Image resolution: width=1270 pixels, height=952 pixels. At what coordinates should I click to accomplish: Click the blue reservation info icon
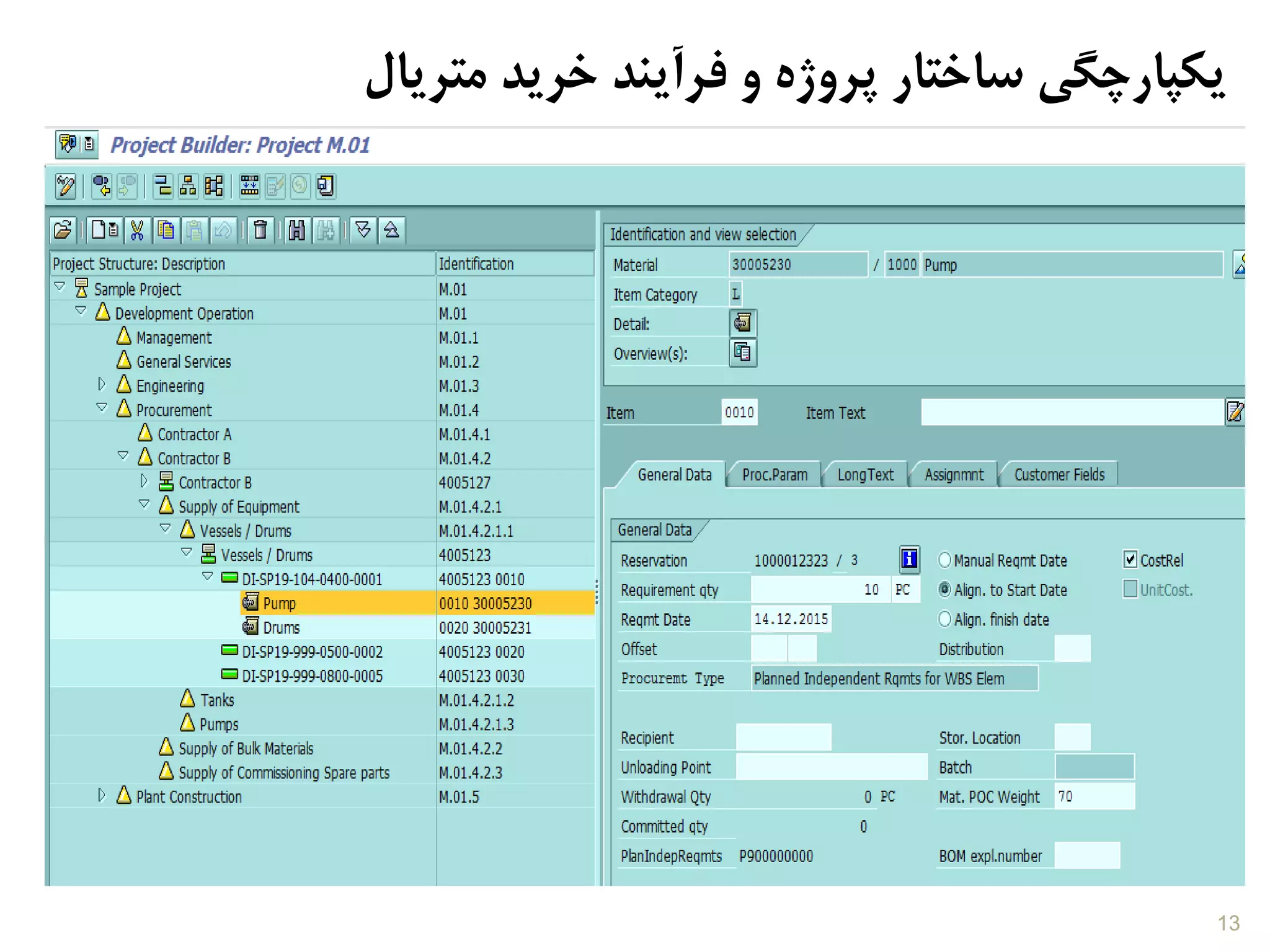(908, 560)
